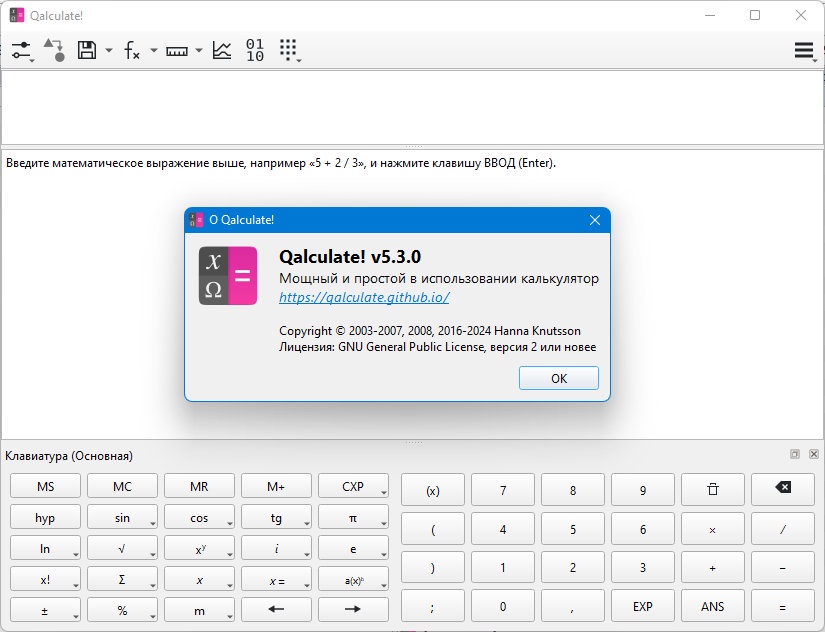Undock the keyboard panel with float icon
Image resolution: width=825 pixels, height=632 pixels.
click(x=795, y=454)
